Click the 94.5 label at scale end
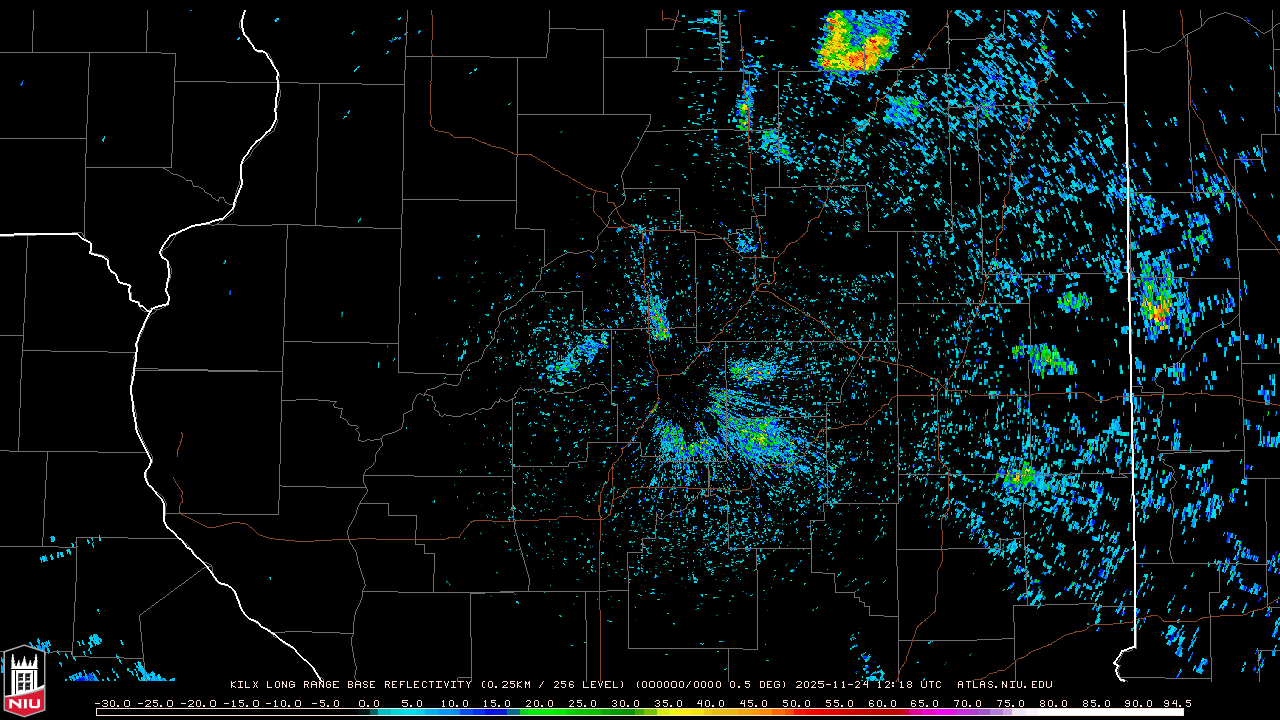Viewport: 1280px width, 720px height. pos(1176,704)
